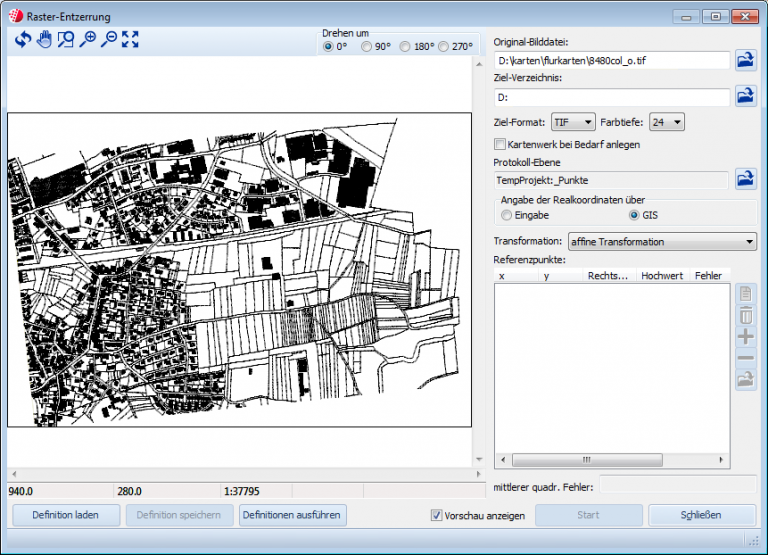Viewport: 768px width, 555px height.
Task: Browse for Ziel-Verzeichnis folder
Action: 745,96
